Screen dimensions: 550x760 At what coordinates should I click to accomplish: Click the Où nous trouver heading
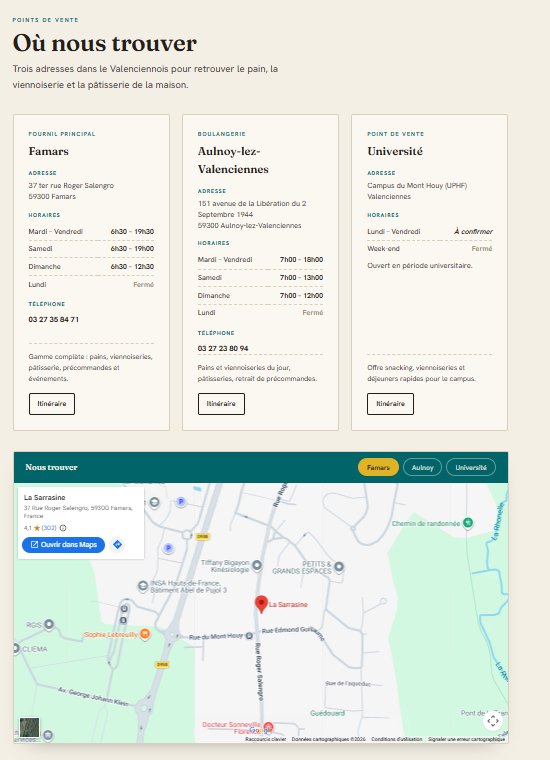pos(105,43)
